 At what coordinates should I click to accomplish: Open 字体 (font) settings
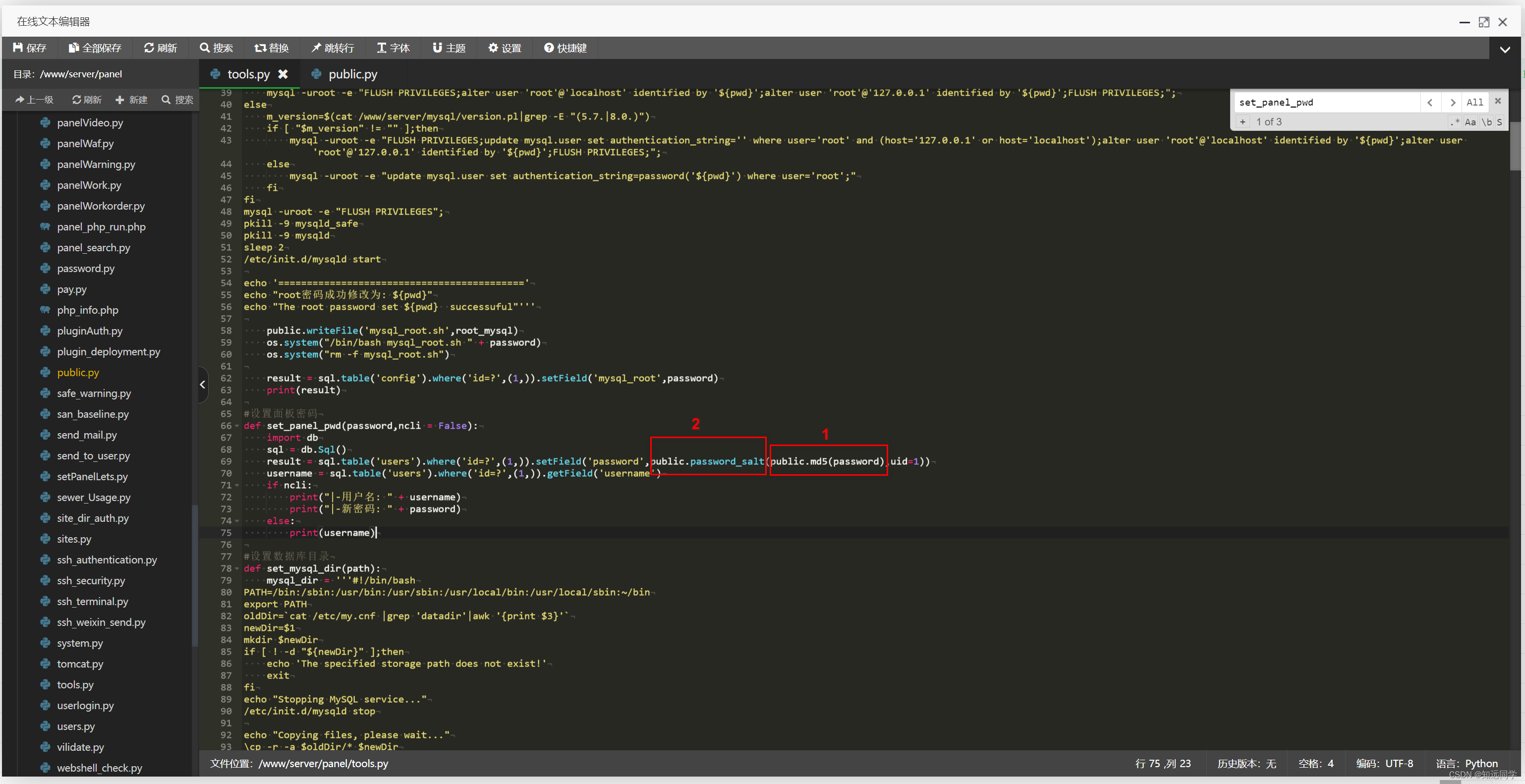tap(393, 48)
